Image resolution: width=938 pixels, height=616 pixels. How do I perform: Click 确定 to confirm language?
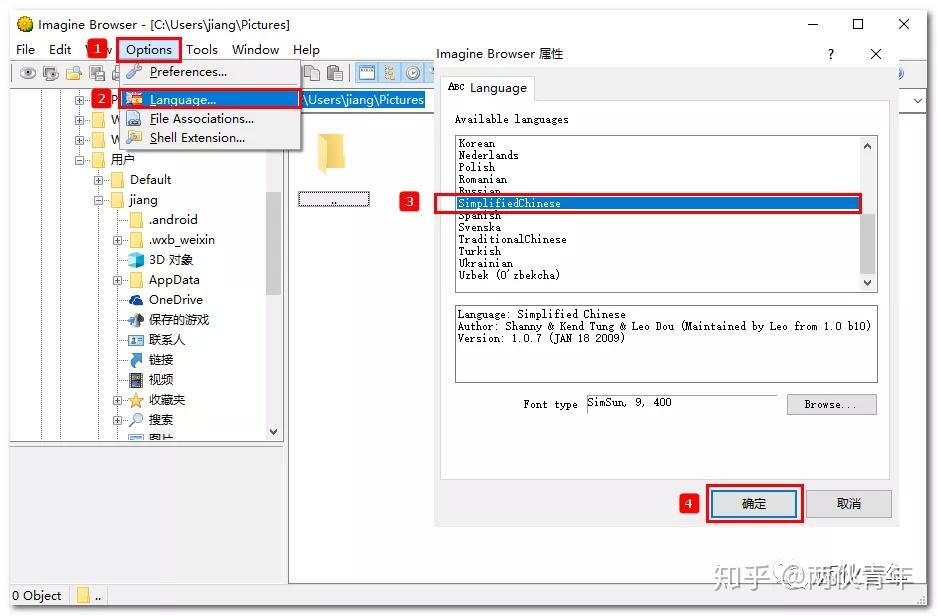point(754,504)
